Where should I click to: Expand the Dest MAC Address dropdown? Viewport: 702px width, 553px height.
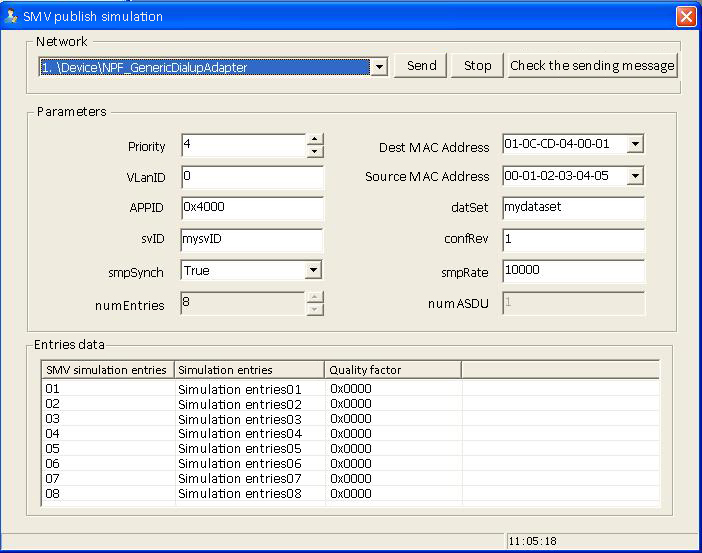click(634, 145)
